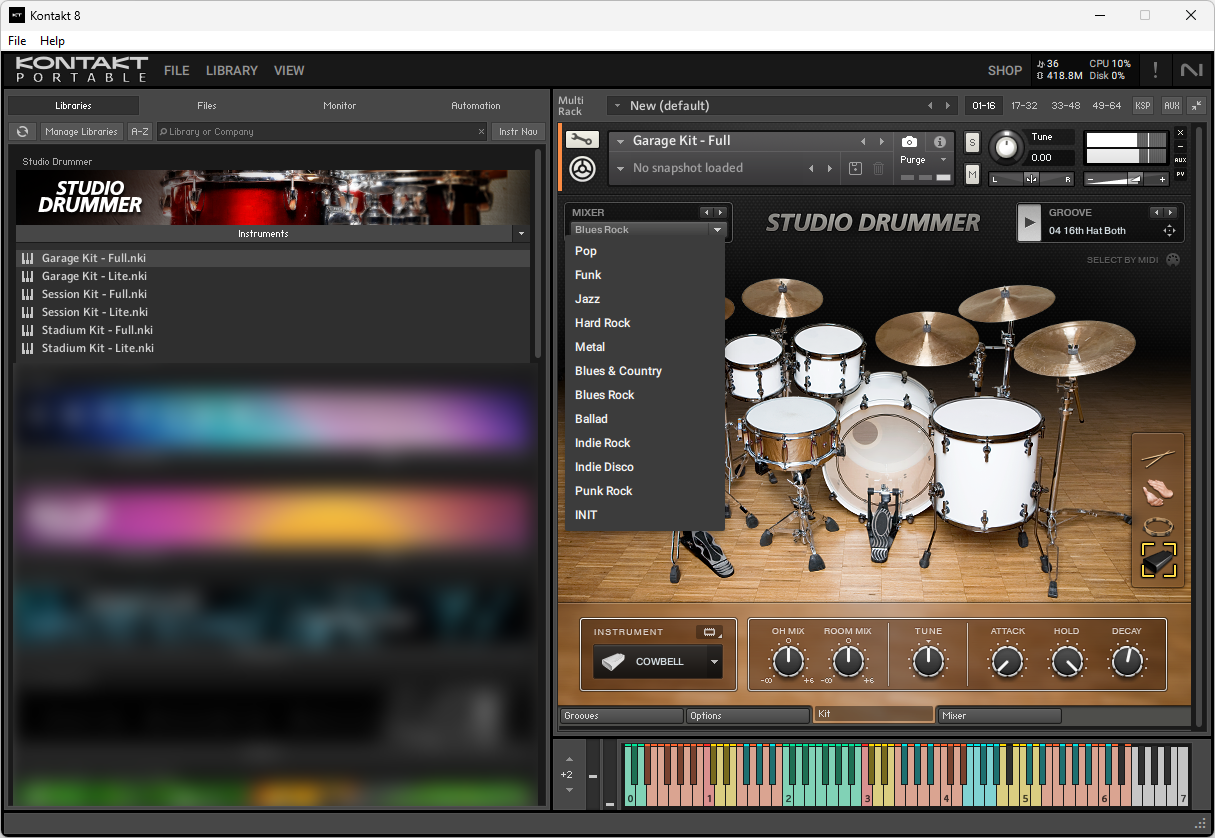Image resolution: width=1215 pixels, height=838 pixels.
Task: Remove the instrument with the X icon
Action: [x=1180, y=133]
